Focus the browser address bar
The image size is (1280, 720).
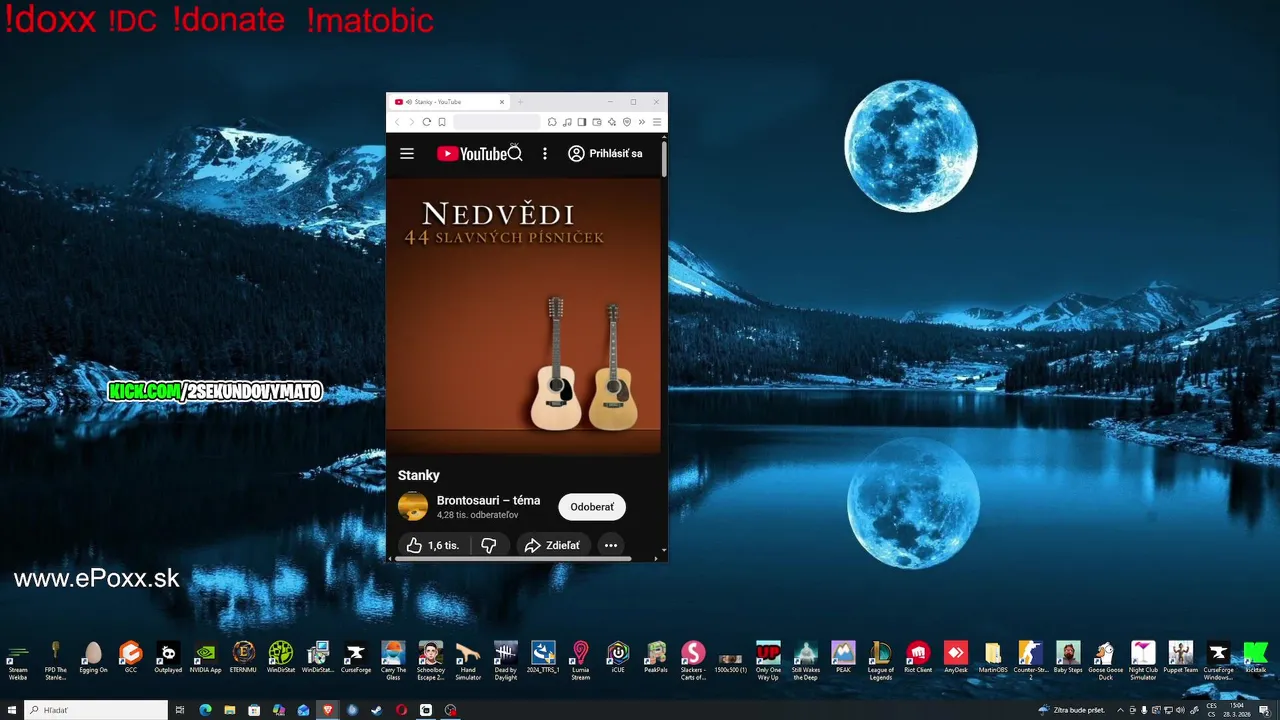496,122
